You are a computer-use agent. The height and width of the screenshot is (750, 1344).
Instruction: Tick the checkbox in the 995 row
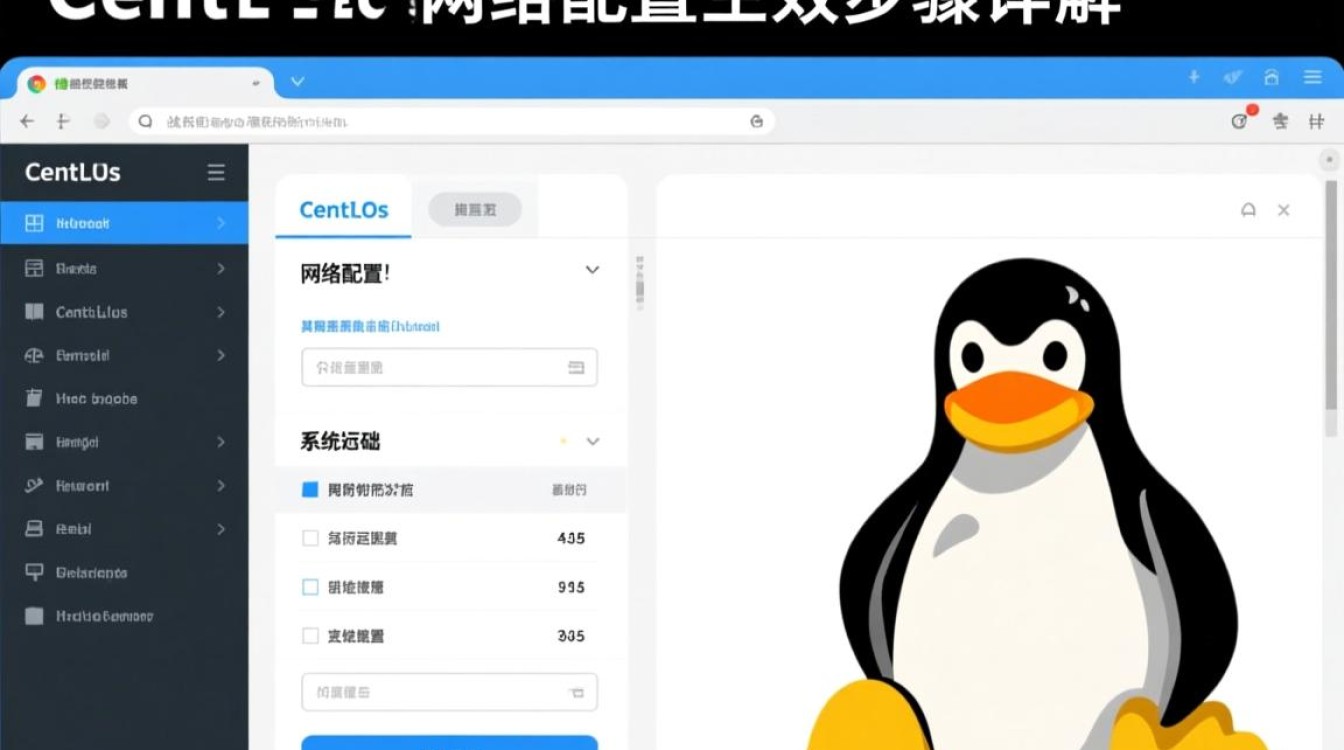click(310, 587)
